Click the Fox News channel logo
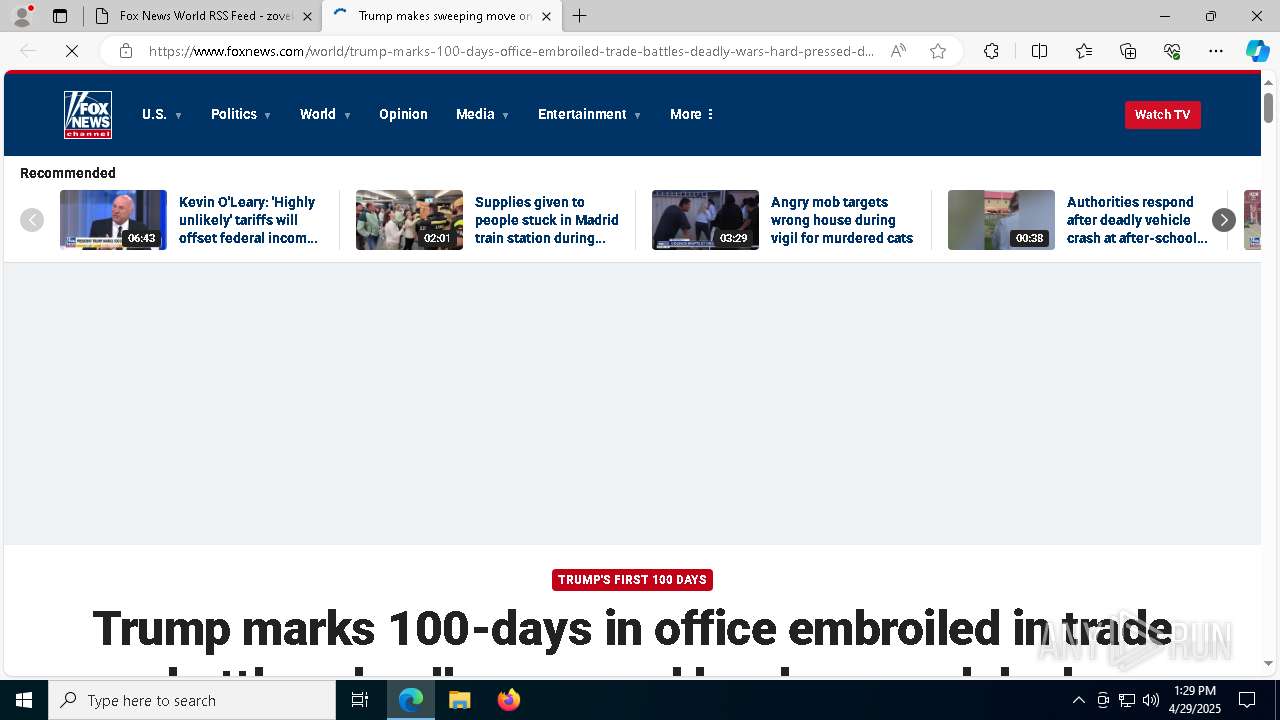 click(x=88, y=115)
